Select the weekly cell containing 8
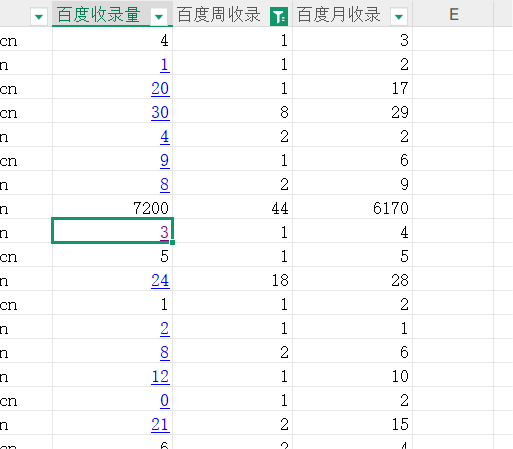 [x=233, y=112]
